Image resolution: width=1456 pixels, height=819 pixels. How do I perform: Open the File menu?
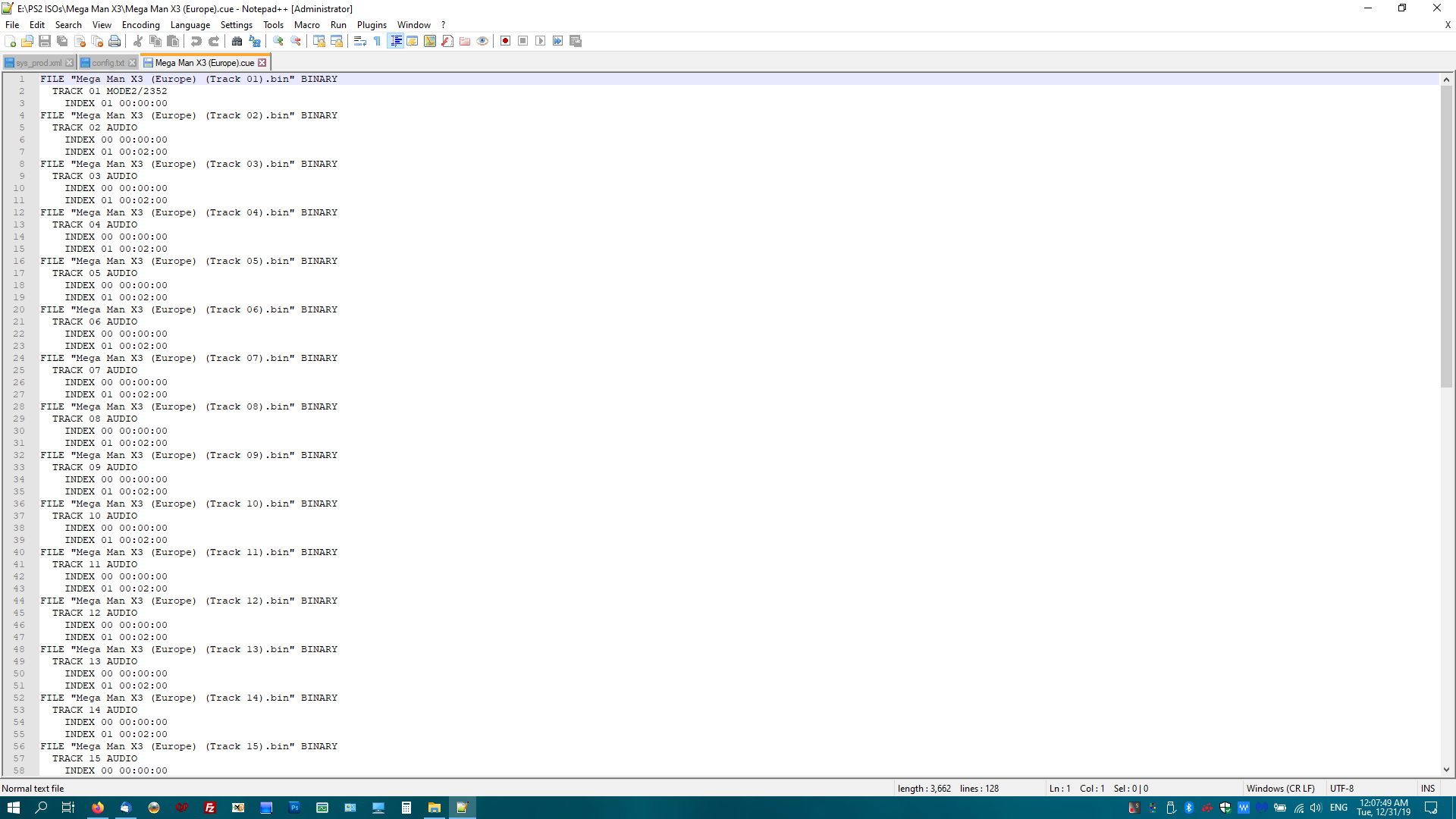pos(12,25)
